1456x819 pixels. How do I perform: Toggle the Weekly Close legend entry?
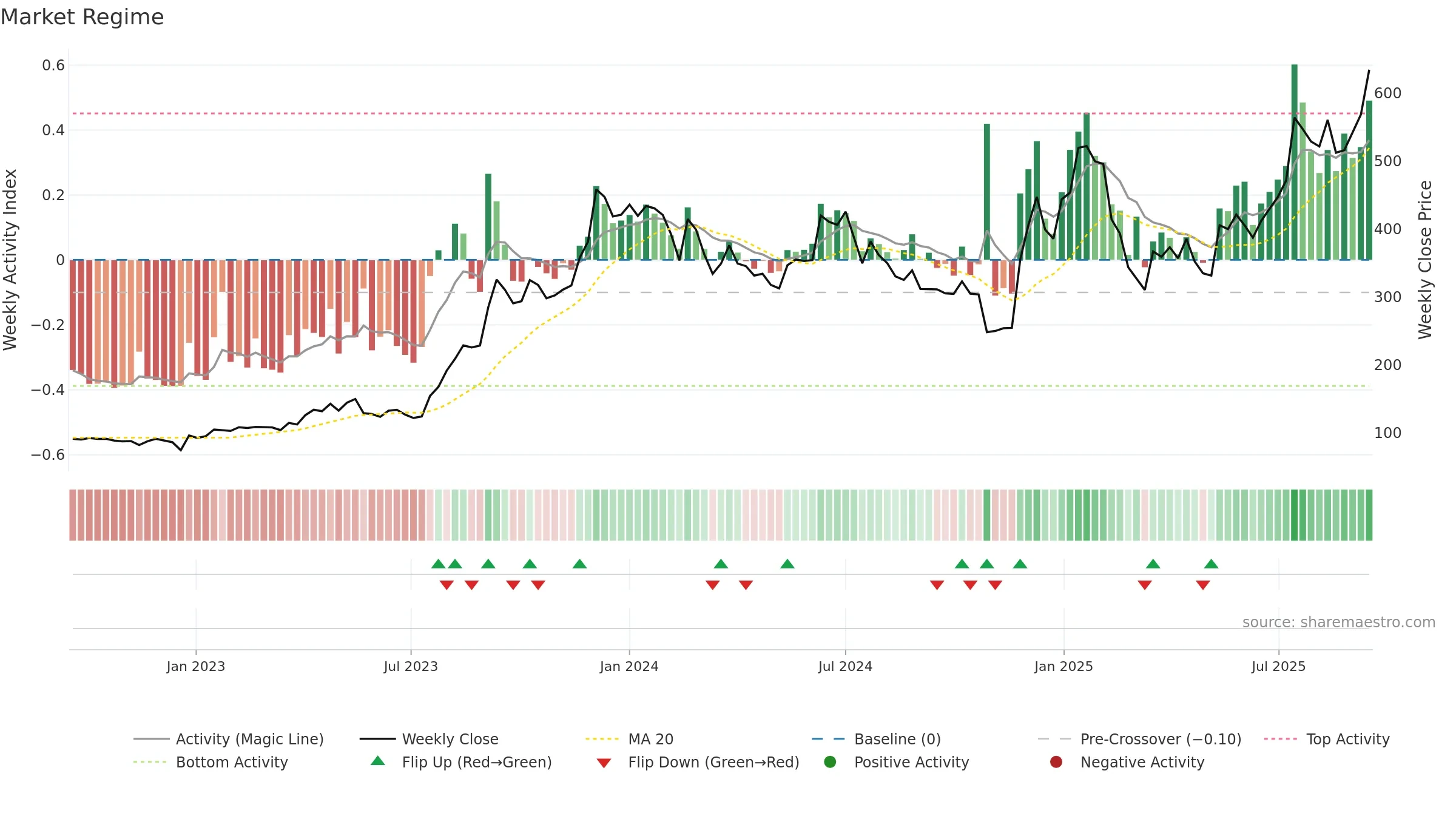[429, 739]
